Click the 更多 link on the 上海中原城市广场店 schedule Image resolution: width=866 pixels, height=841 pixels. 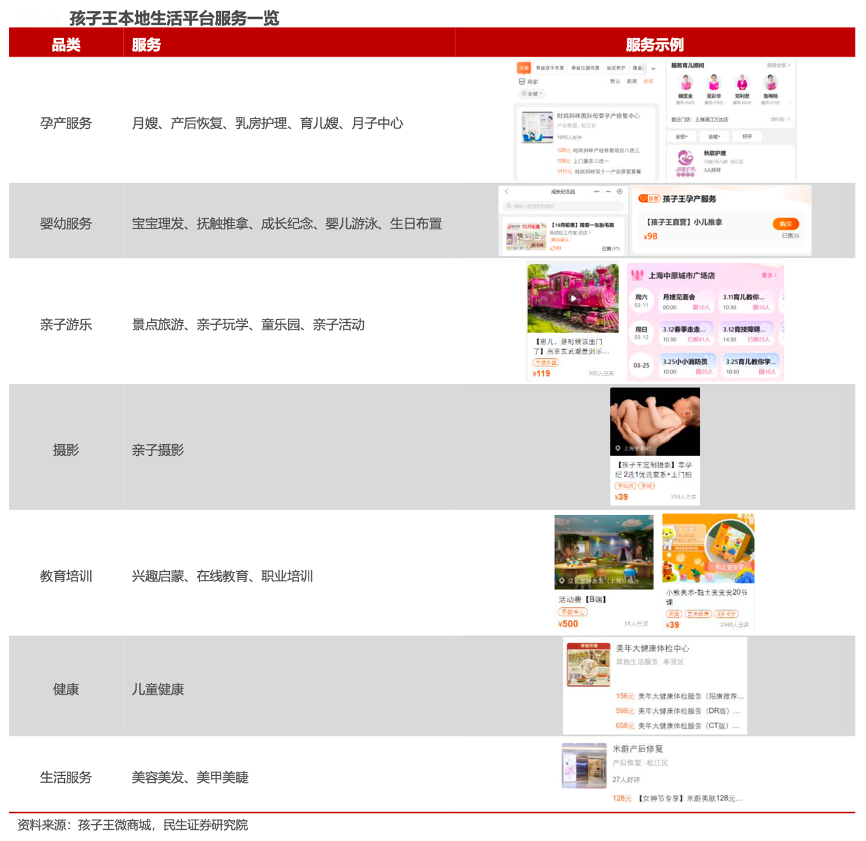click(x=768, y=274)
